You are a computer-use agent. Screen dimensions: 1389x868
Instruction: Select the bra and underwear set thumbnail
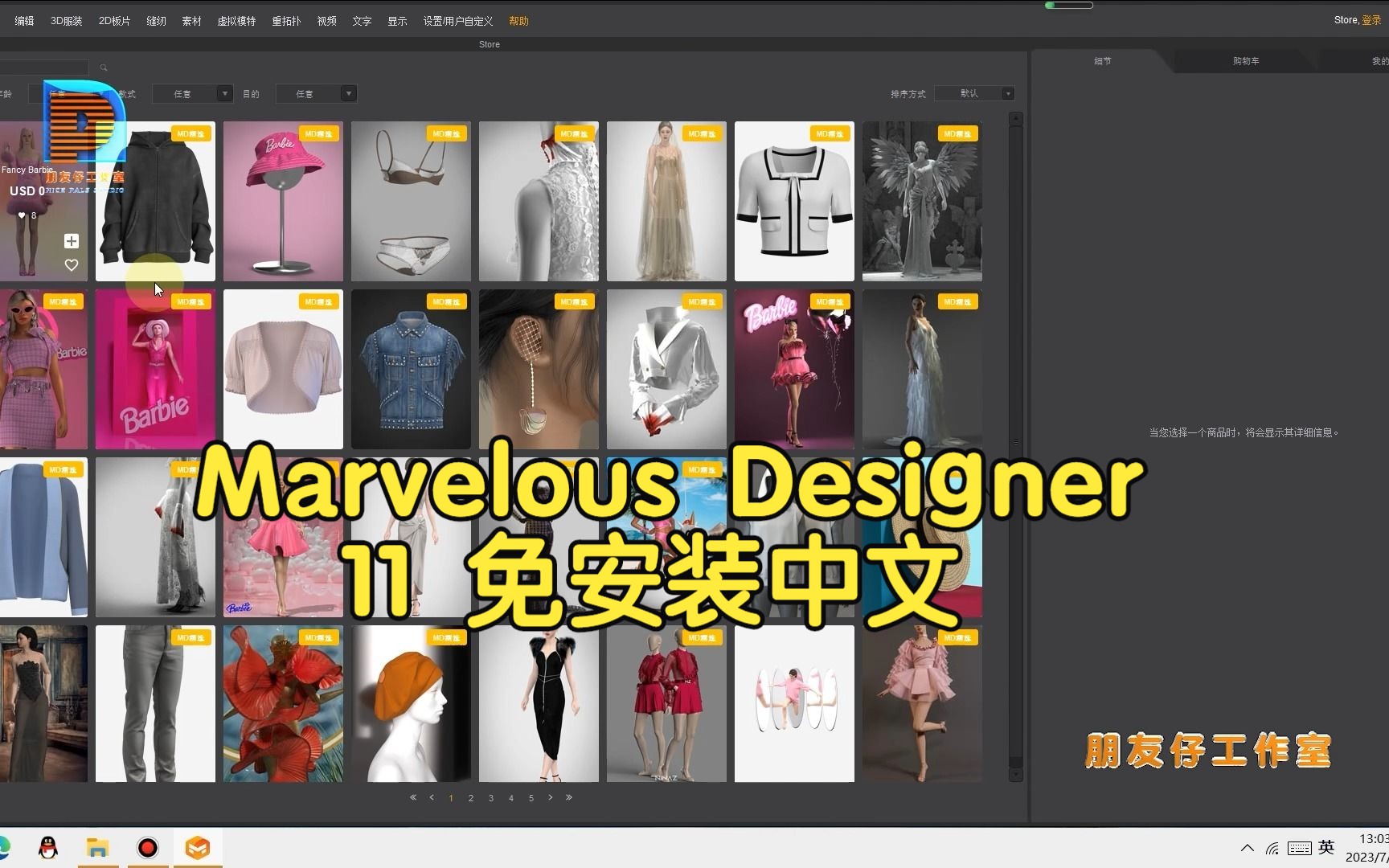(x=411, y=201)
